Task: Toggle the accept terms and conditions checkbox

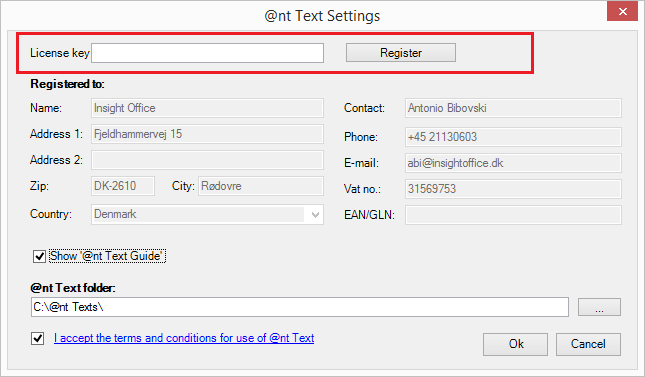Action: (x=37, y=338)
